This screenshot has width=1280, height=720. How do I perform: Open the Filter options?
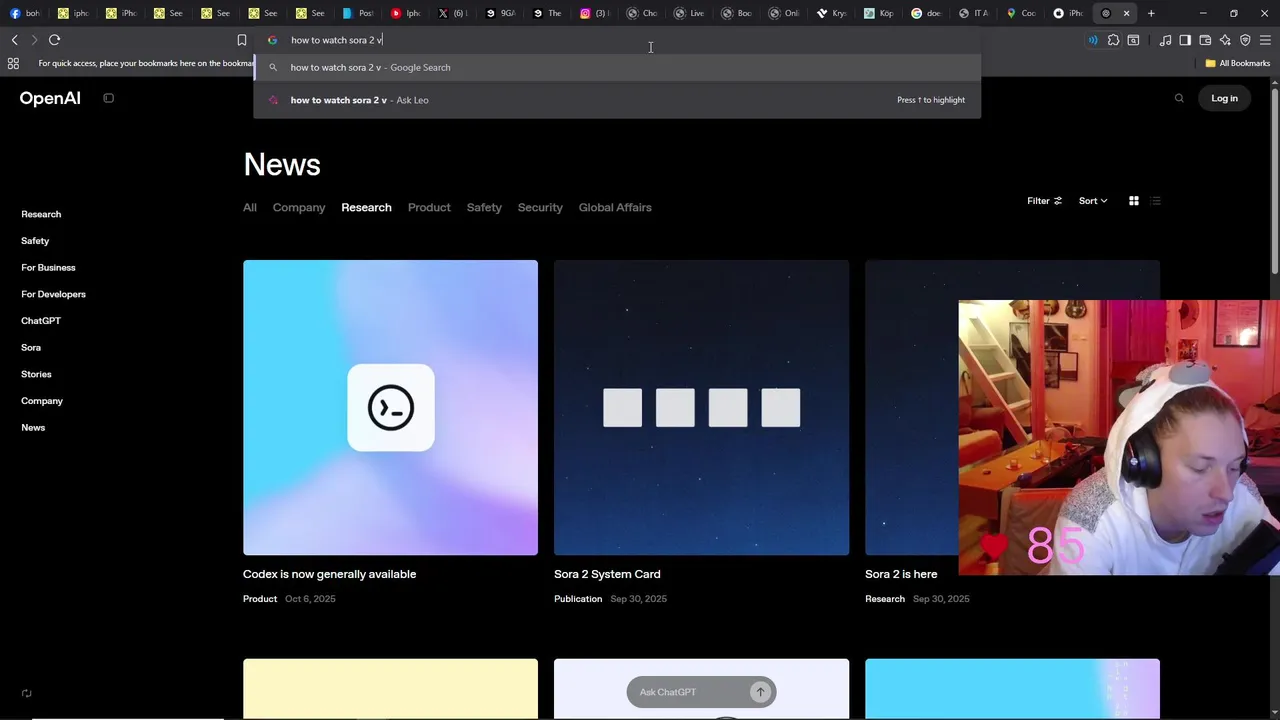pyautogui.click(x=1044, y=201)
